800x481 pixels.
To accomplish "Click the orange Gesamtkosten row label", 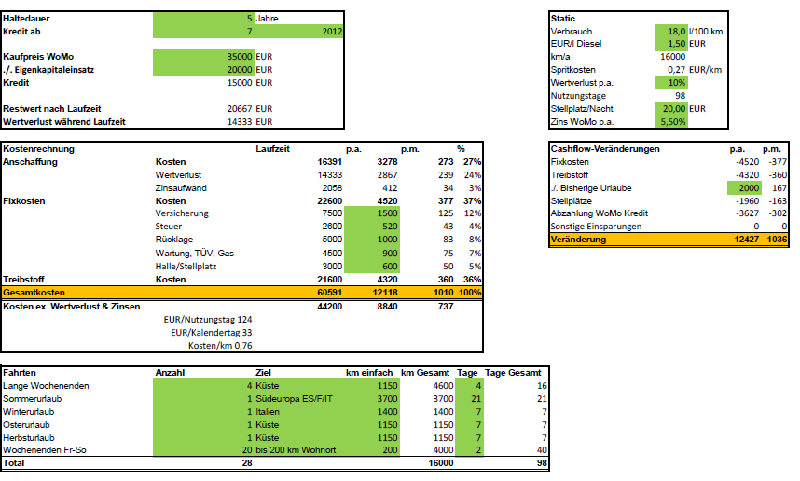I will click(30, 291).
